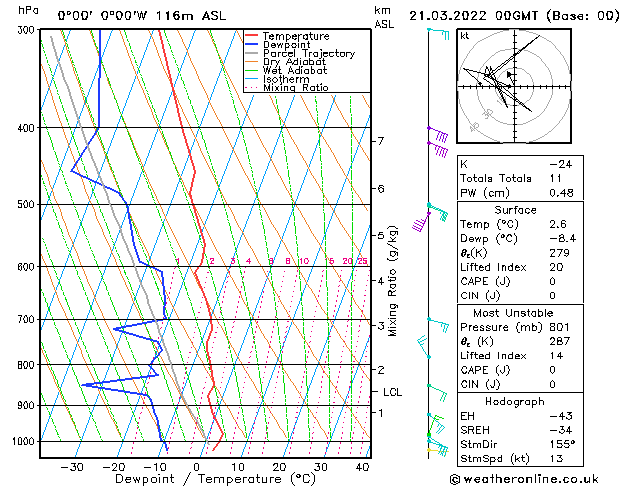Click the PW (cm) value 0.48
This screenshot has height=486, width=629.
click(x=561, y=193)
